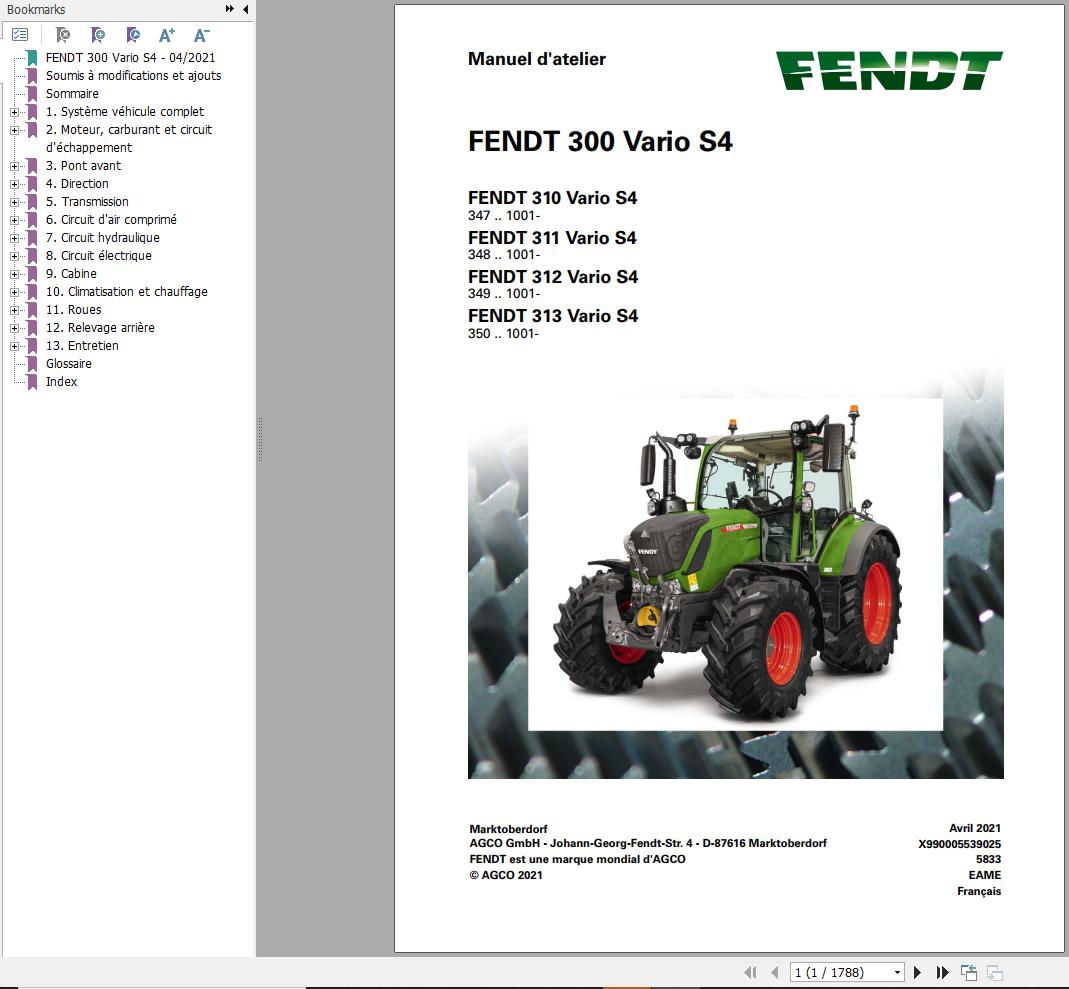Expand the 12. Relevage arrière node
This screenshot has height=989, width=1069.
pyautogui.click(x=14, y=328)
